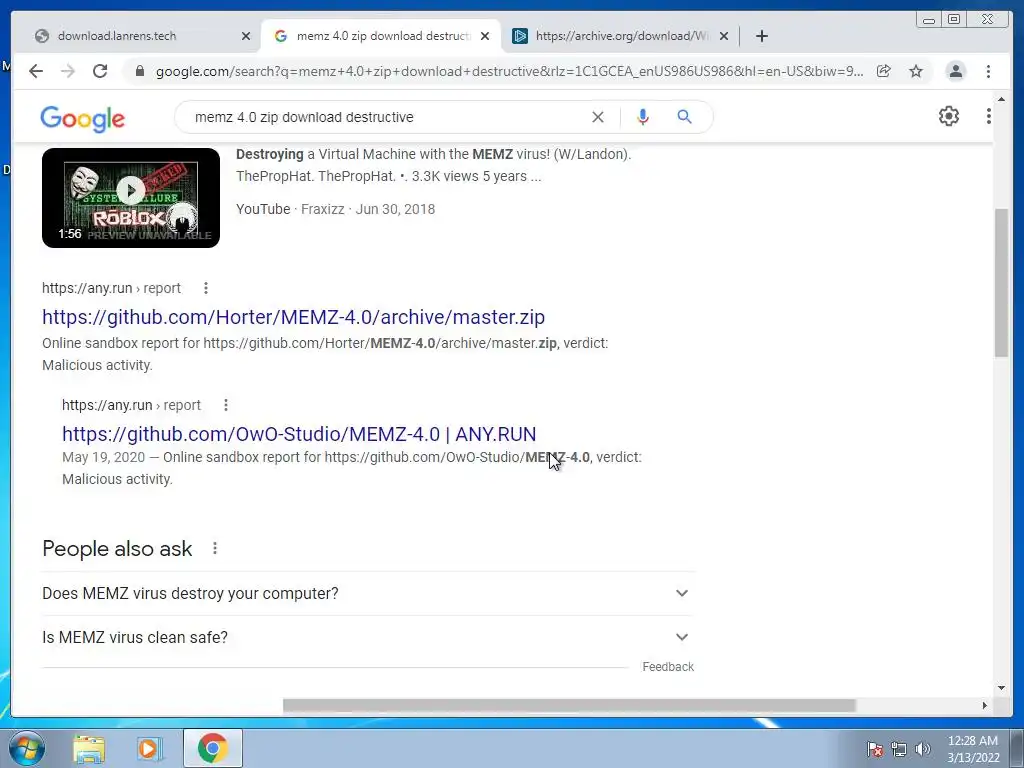Submit search with magnifier icon
The image size is (1024, 768).
click(684, 117)
